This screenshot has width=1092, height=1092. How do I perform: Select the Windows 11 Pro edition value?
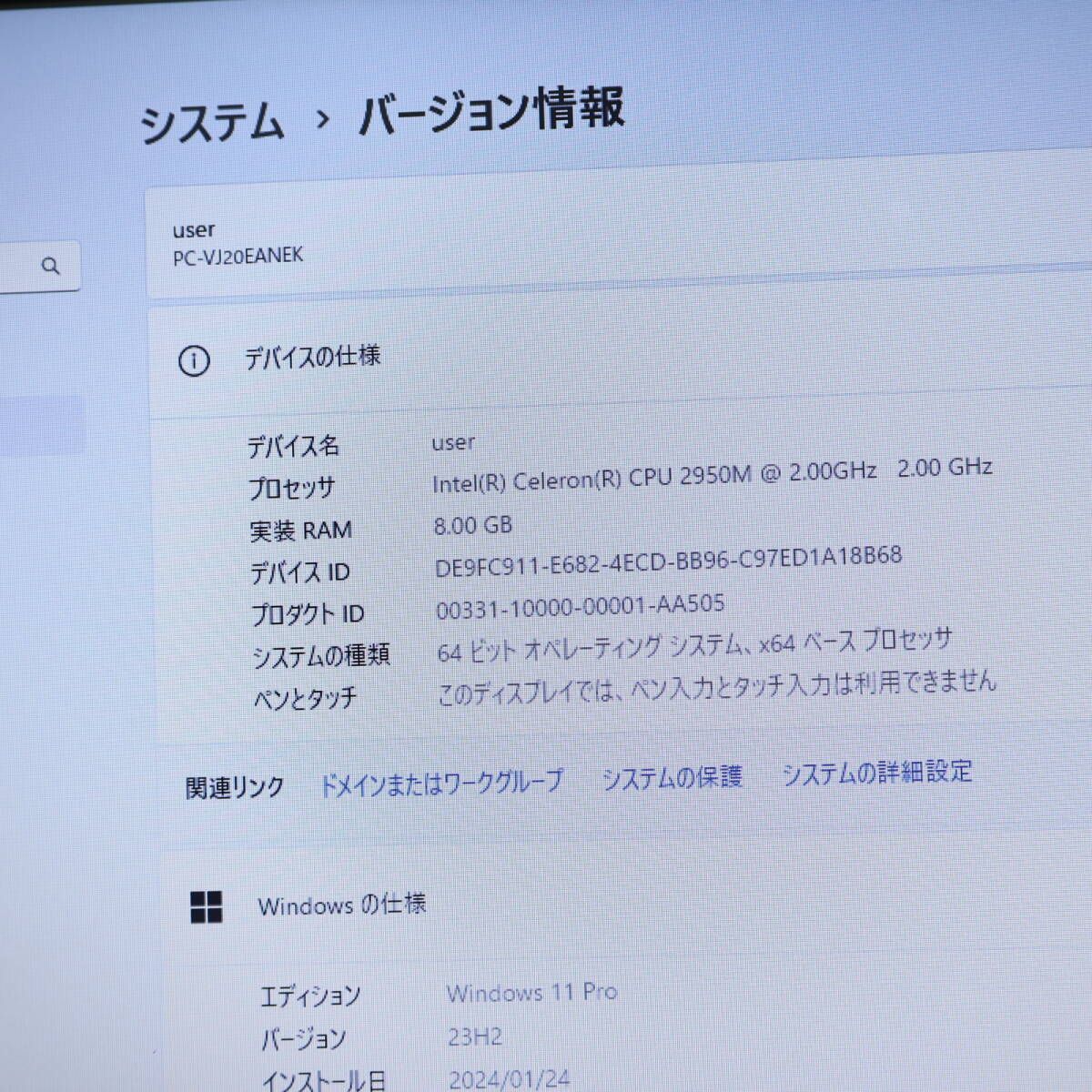click(x=532, y=992)
